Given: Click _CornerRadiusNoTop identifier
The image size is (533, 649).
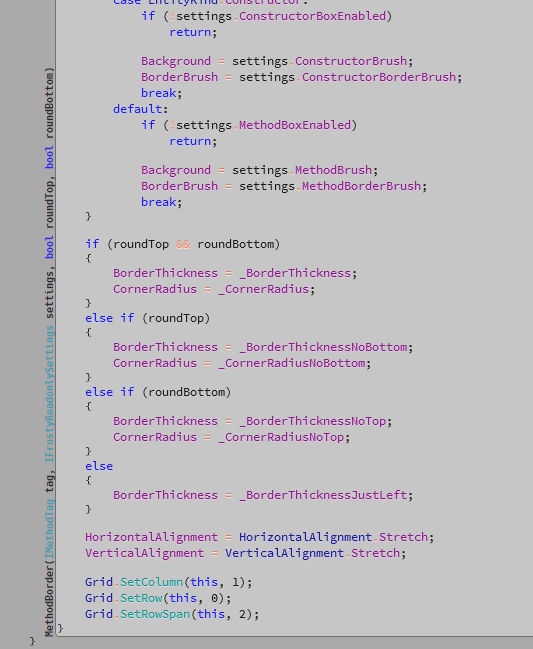Looking at the screenshot, I should coord(281,437).
